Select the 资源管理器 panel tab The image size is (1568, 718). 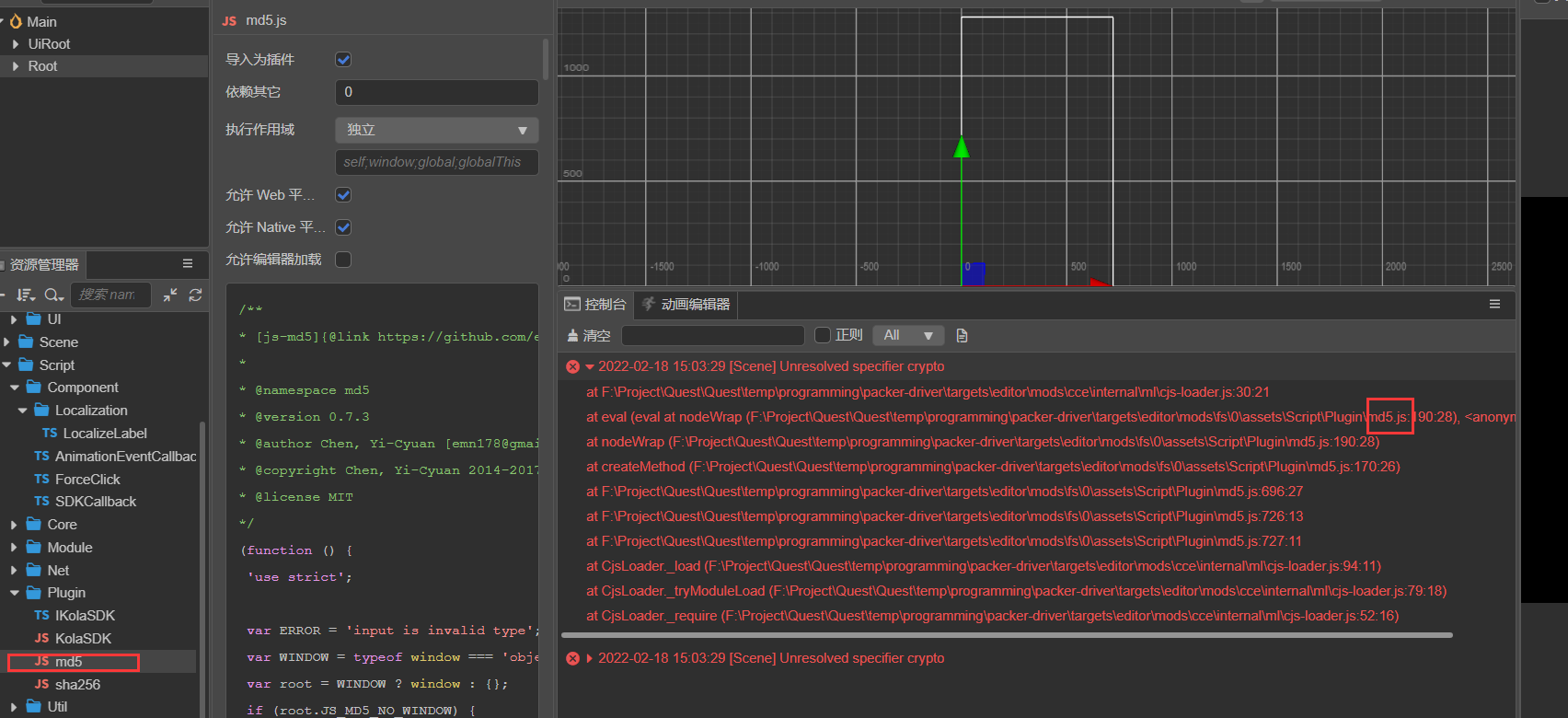pos(43,264)
